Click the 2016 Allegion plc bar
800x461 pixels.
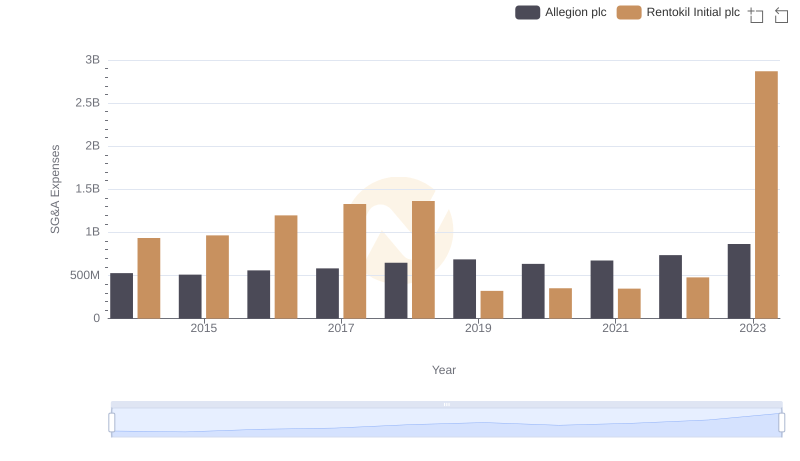(259, 294)
